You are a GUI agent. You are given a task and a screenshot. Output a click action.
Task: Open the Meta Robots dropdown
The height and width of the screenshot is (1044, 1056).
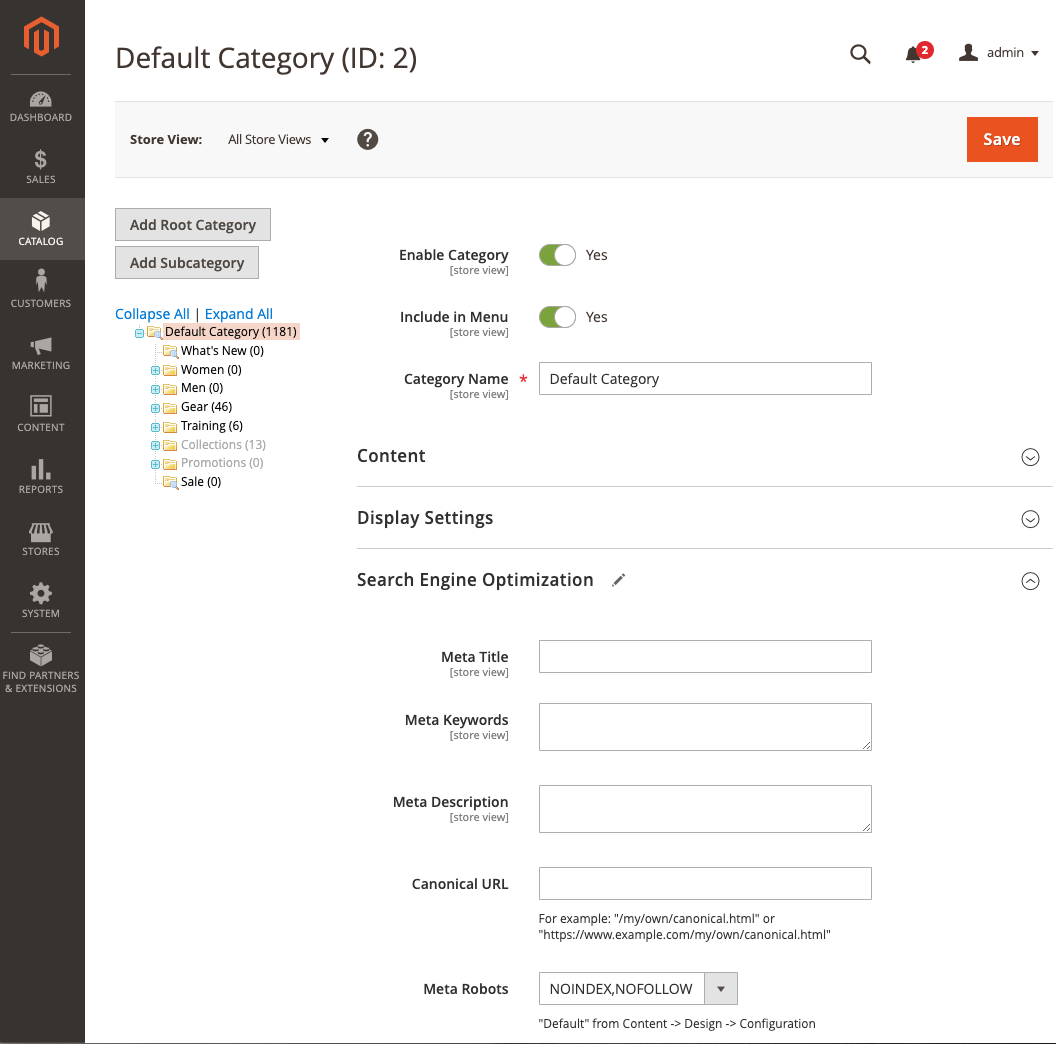click(637, 989)
